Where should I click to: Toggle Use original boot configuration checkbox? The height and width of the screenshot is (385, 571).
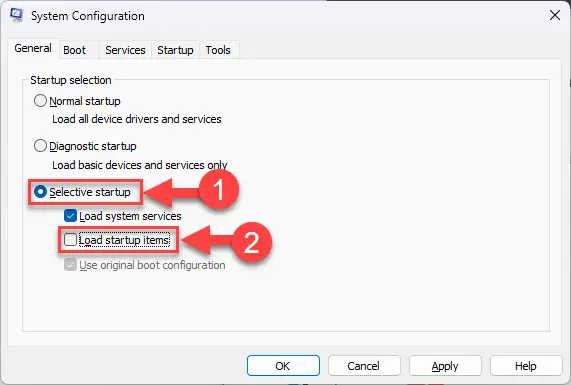70,264
